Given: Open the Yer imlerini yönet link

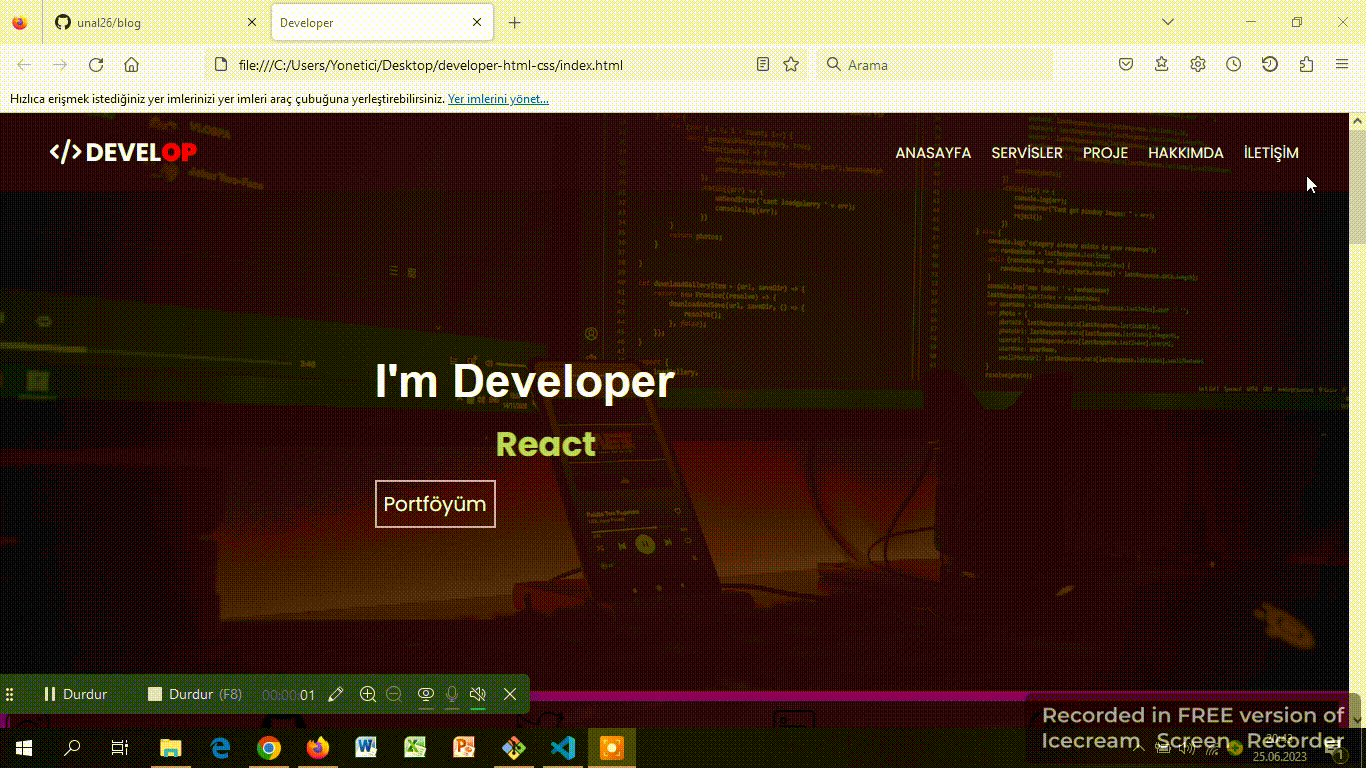Looking at the screenshot, I should [498, 99].
